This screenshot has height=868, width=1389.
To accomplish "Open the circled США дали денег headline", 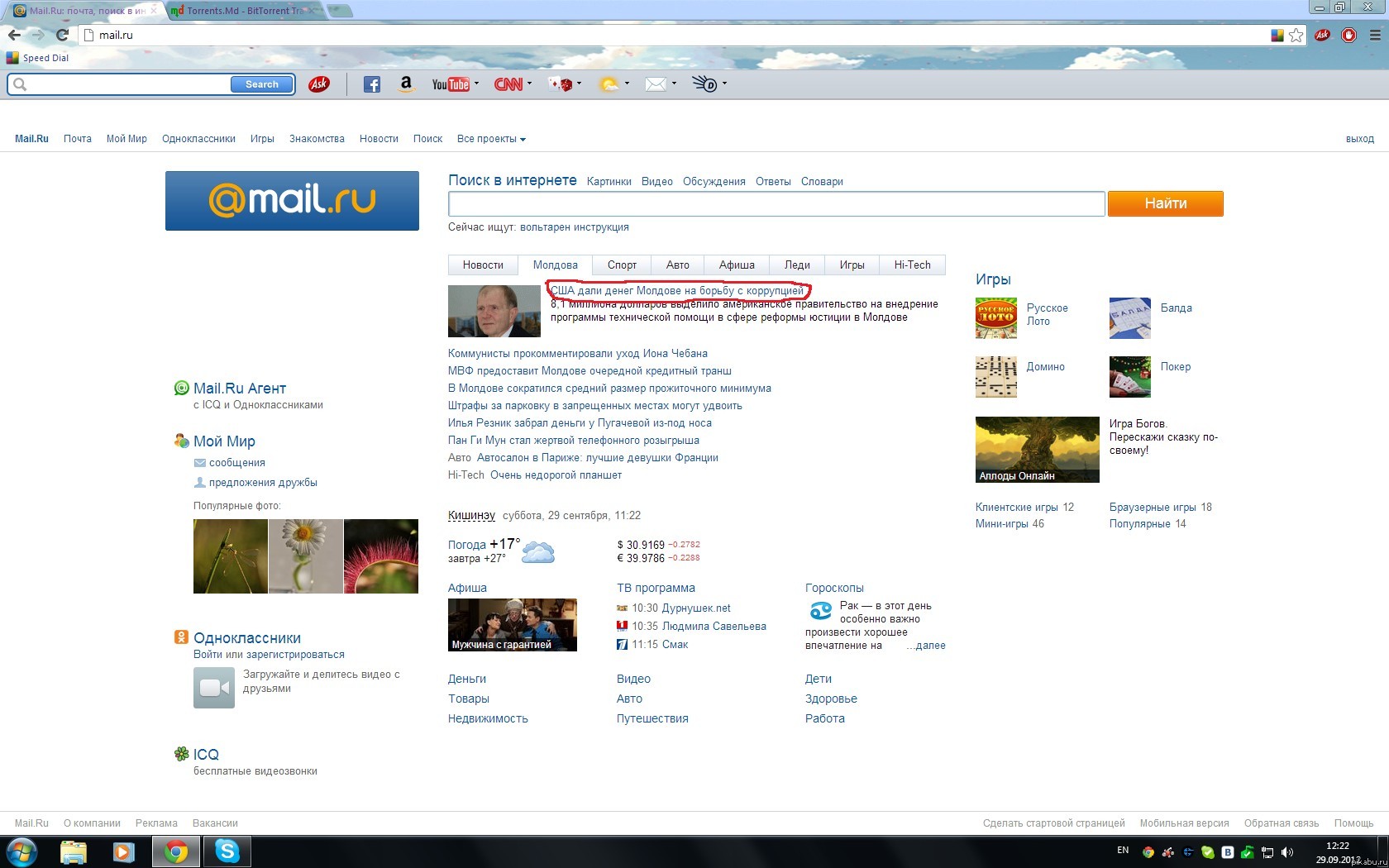I will [677, 291].
